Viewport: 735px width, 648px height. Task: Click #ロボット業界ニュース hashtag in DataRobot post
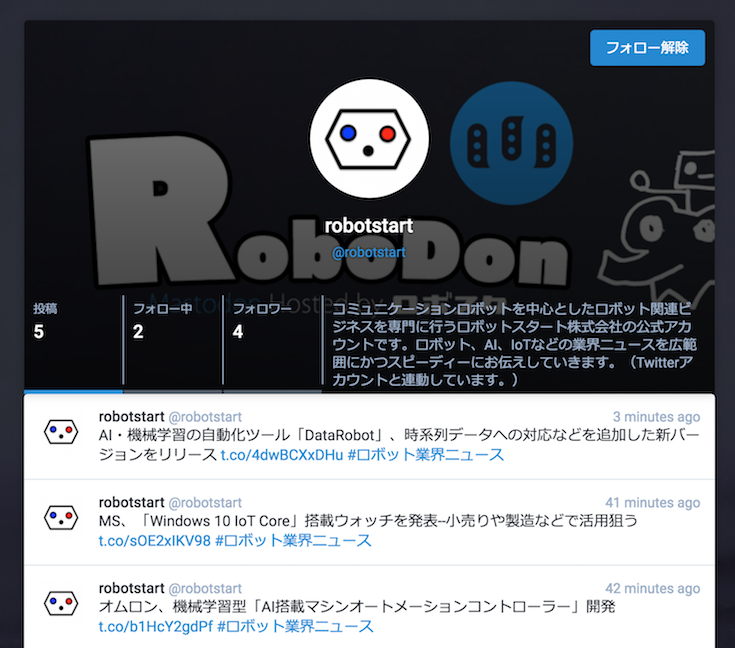point(426,454)
